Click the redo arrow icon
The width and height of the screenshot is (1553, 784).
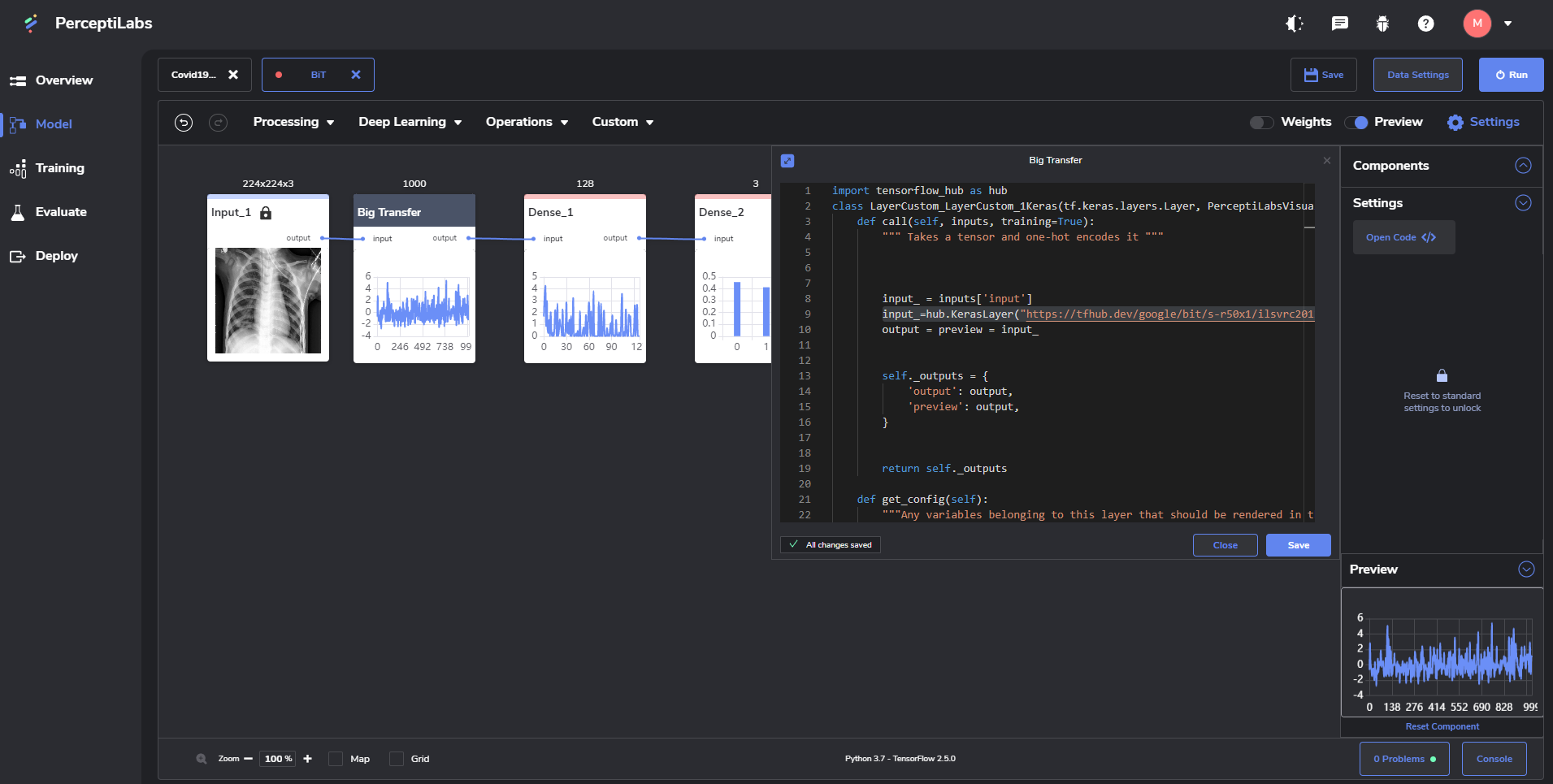click(218, 123)
